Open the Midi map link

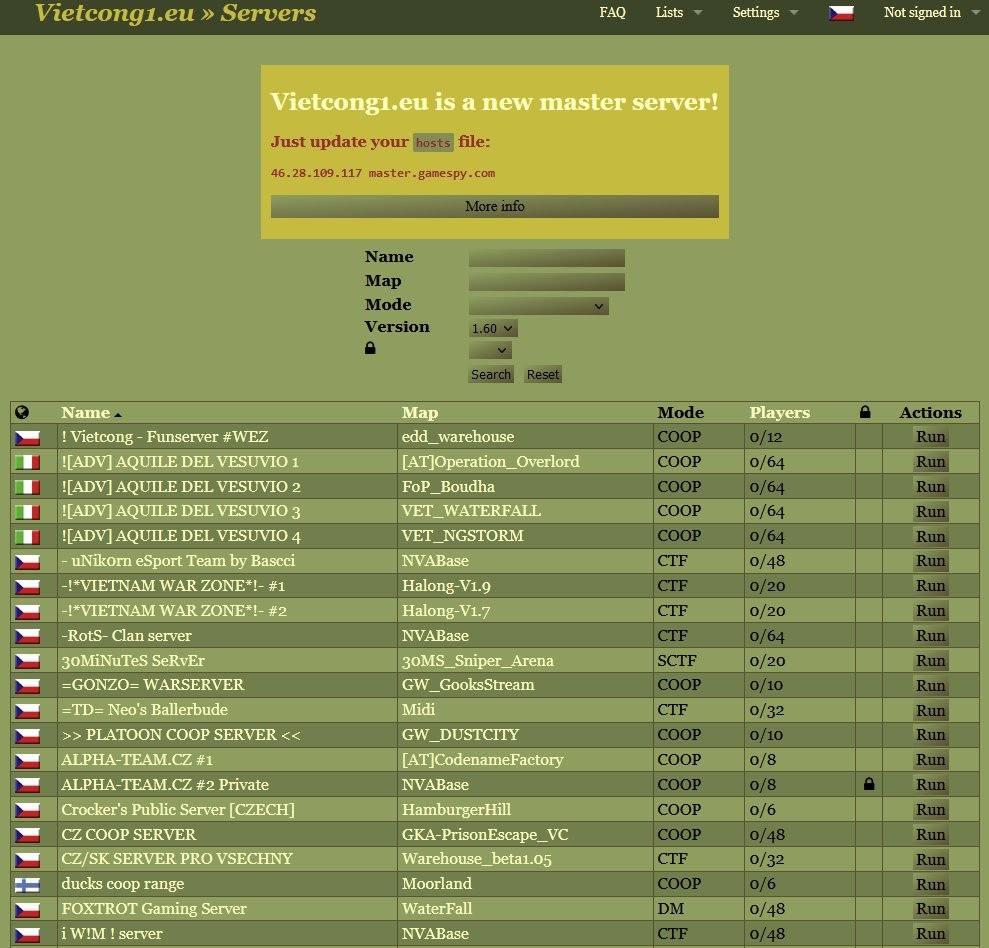pyautogui.click(x=418, y=710)
